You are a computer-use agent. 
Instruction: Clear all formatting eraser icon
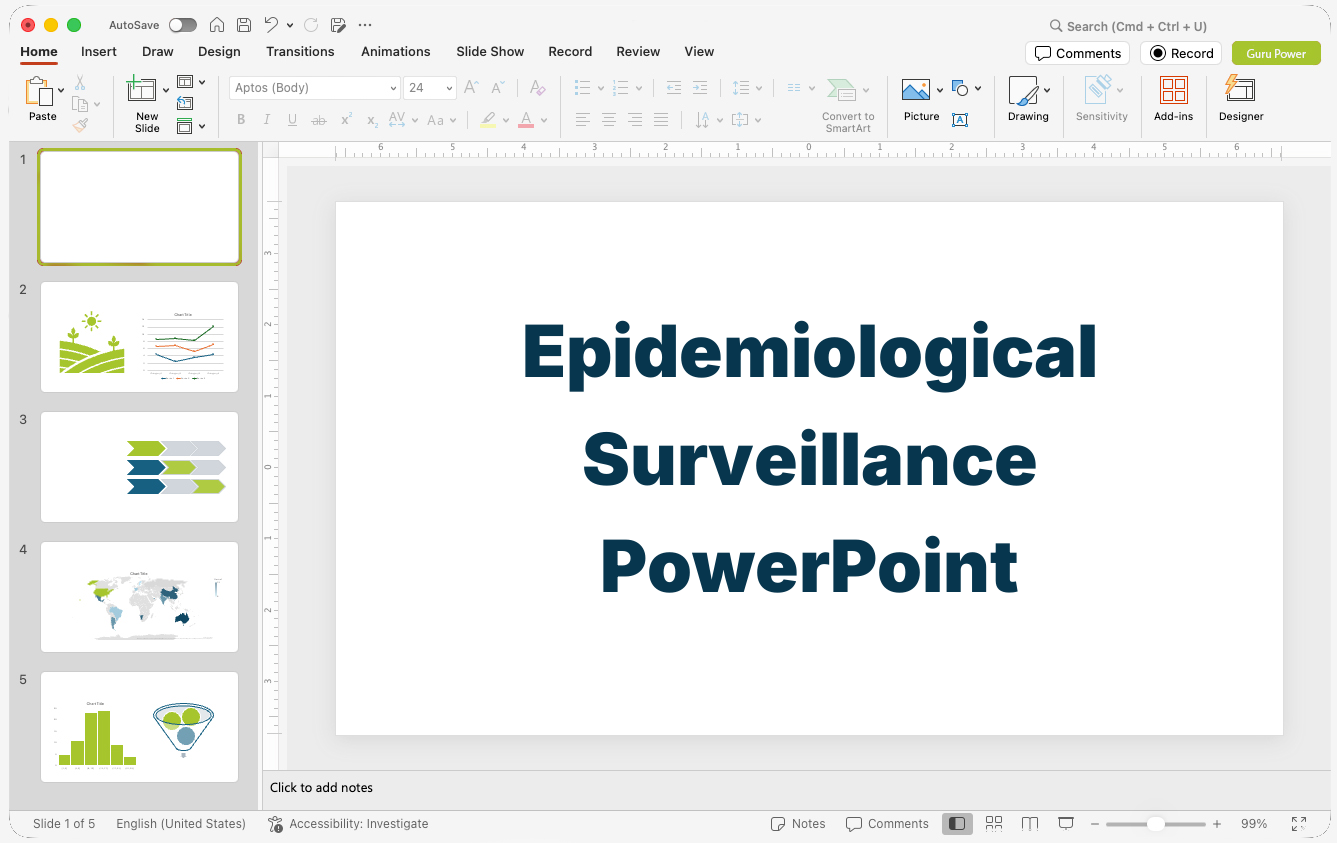point(538,88)
